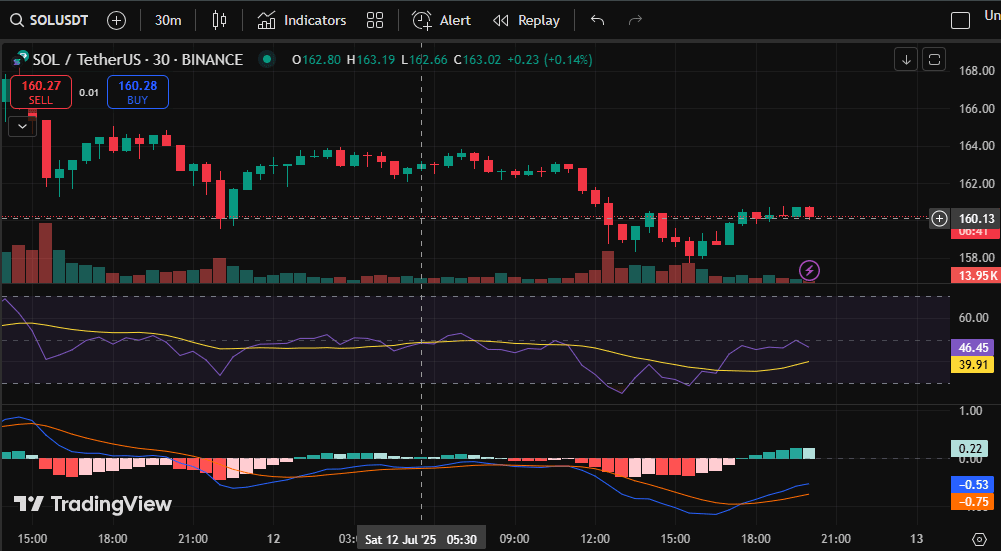Click the plus button at price 160.13
The width and height of the screenshot is (1001, 551).
pos(939,218)
